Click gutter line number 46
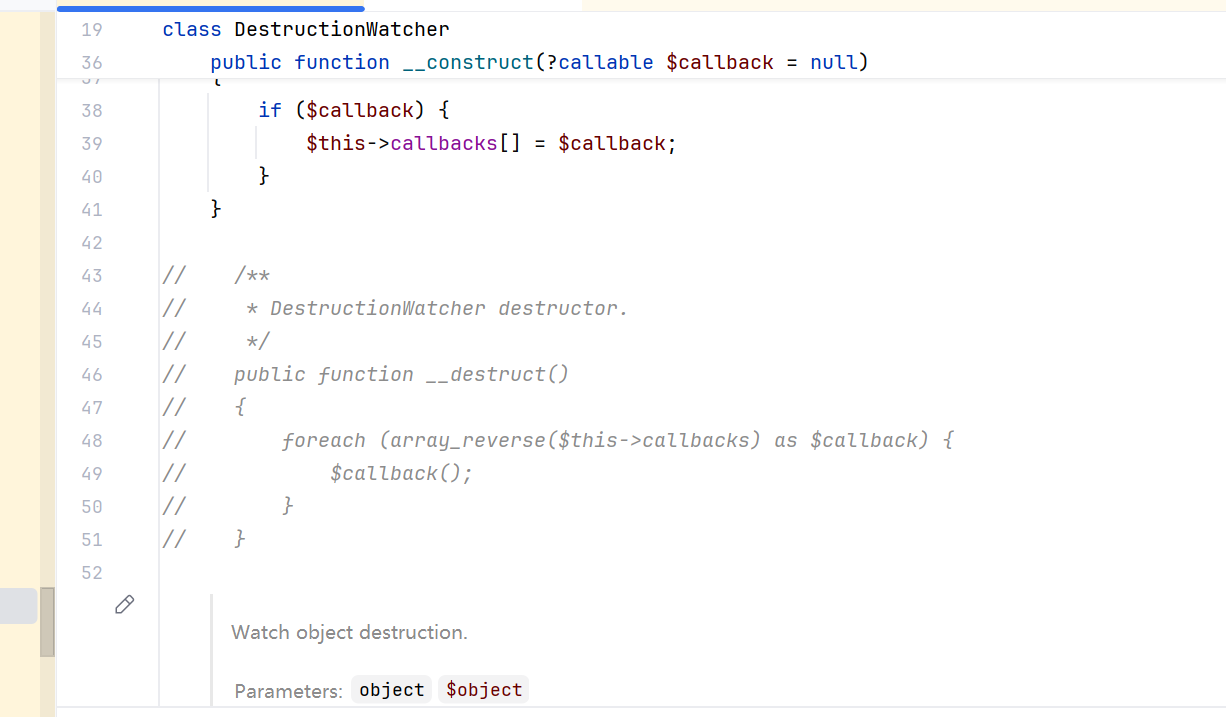1226x717 pixels. [x=92, y=374]
